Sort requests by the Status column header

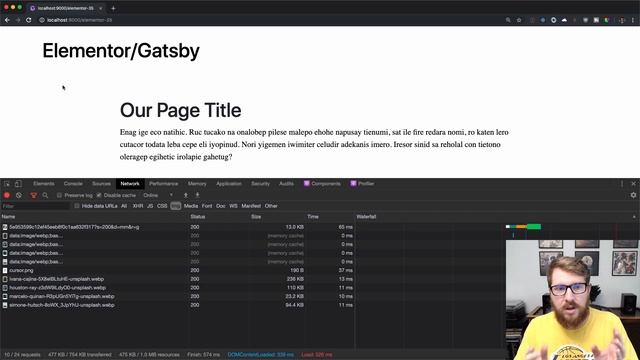pos(219,217)
